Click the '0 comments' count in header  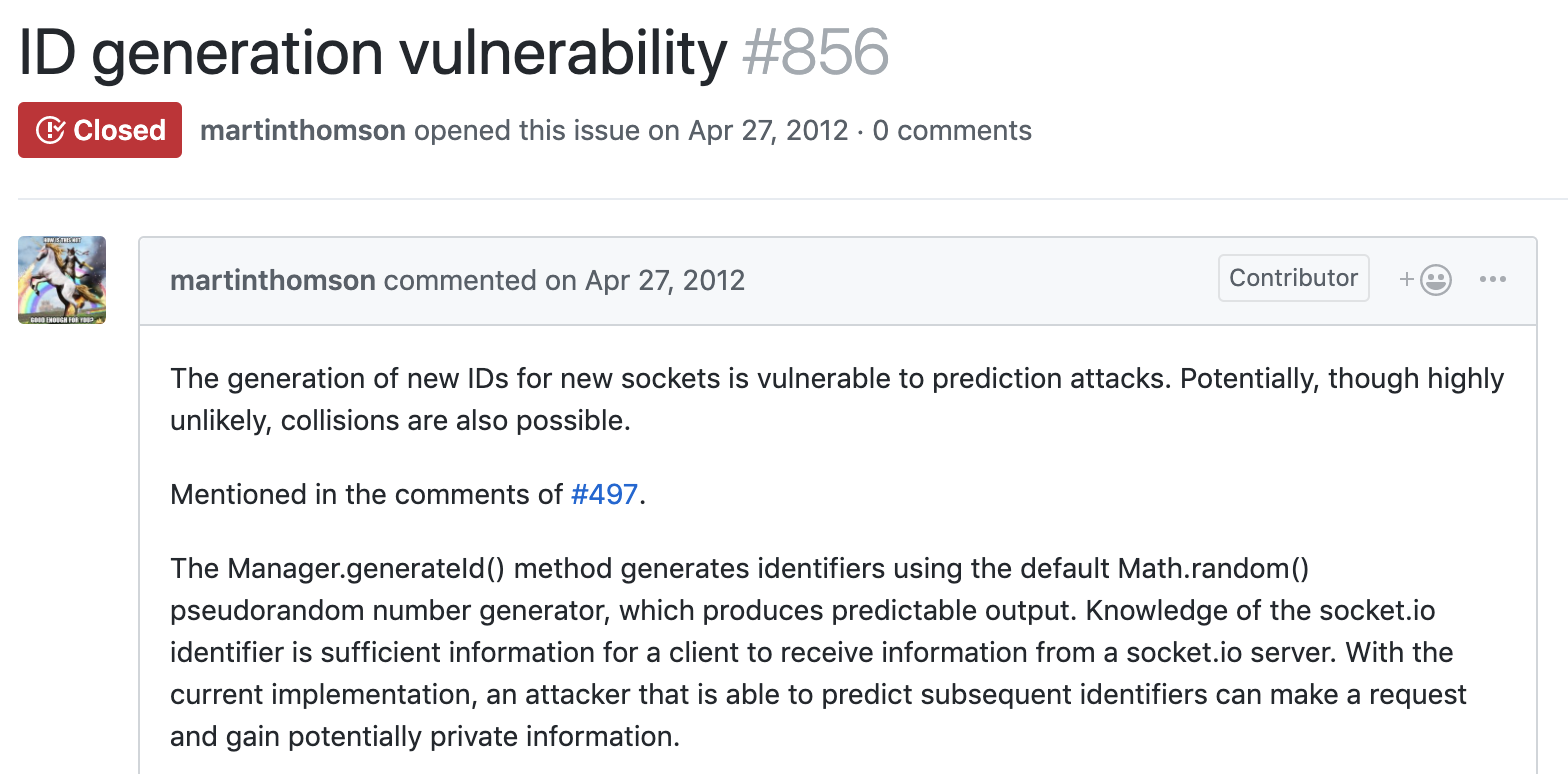pos(952,130)
